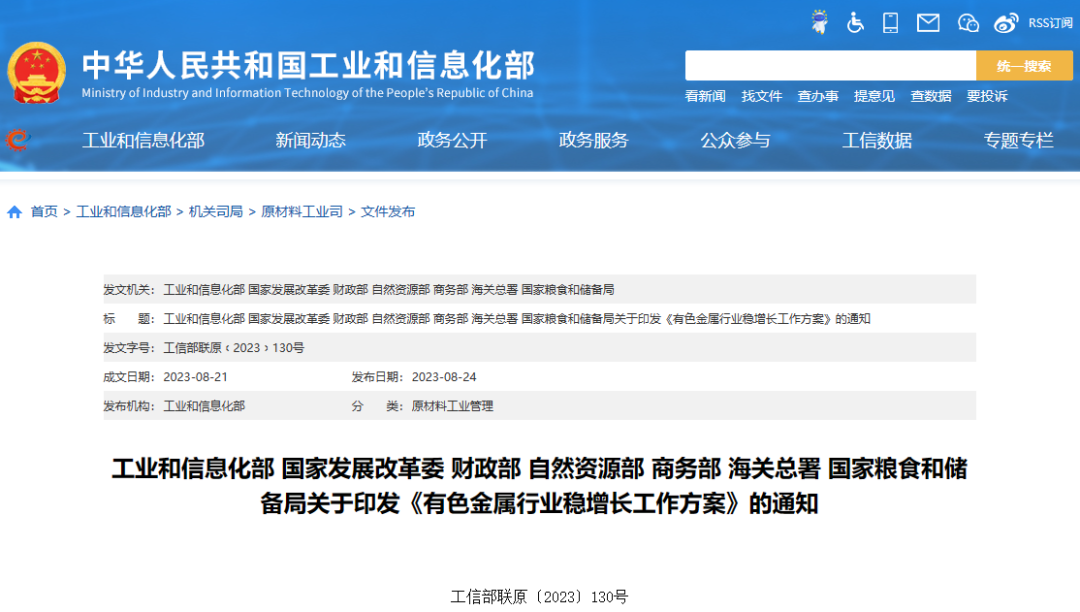Open the 找文件 quick link
This screenshot has width=1080, height=612.
pos(761,96)
